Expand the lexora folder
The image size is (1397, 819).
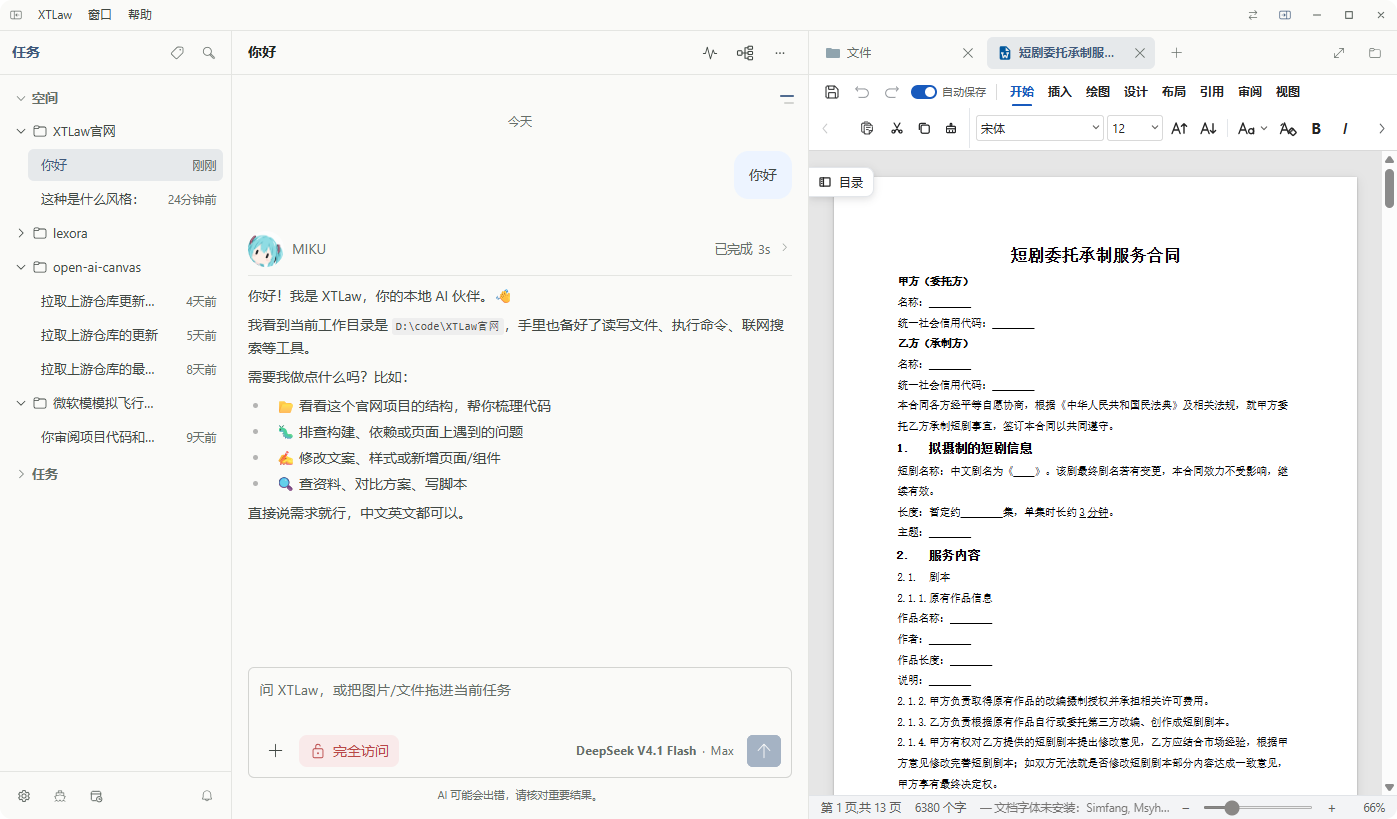[21, 233]
